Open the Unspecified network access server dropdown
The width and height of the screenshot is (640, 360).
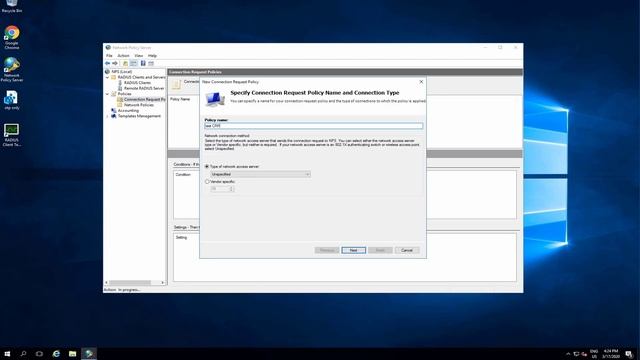click(x=260, y=174)
